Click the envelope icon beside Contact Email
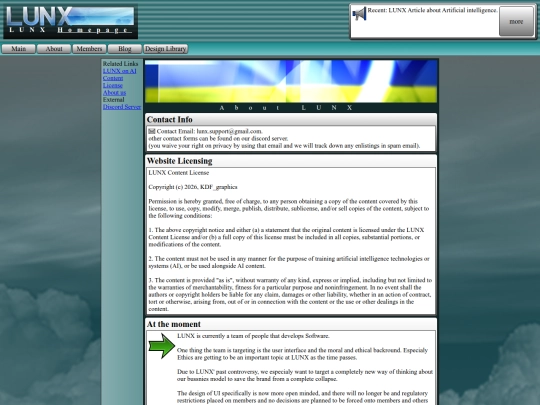Screen dimensions: 540x405 click(152, 131)
